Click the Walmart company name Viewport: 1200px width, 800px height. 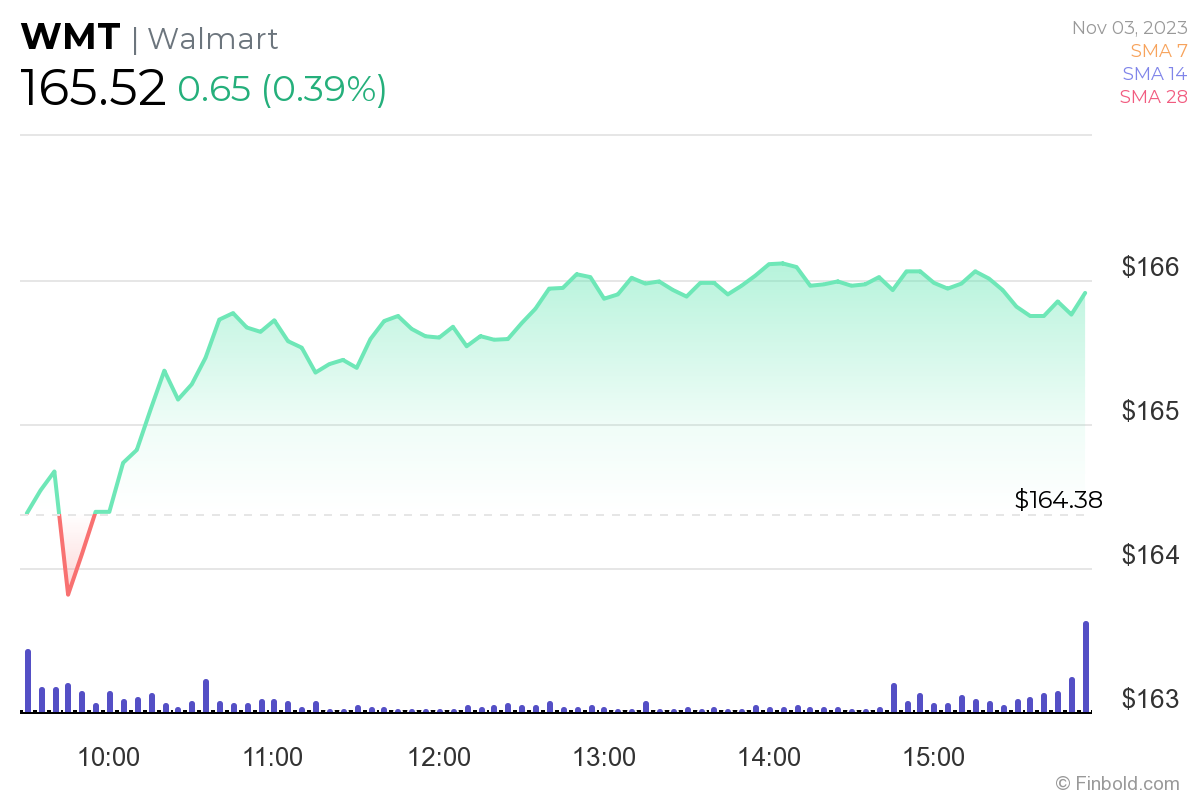click(212, 38)
